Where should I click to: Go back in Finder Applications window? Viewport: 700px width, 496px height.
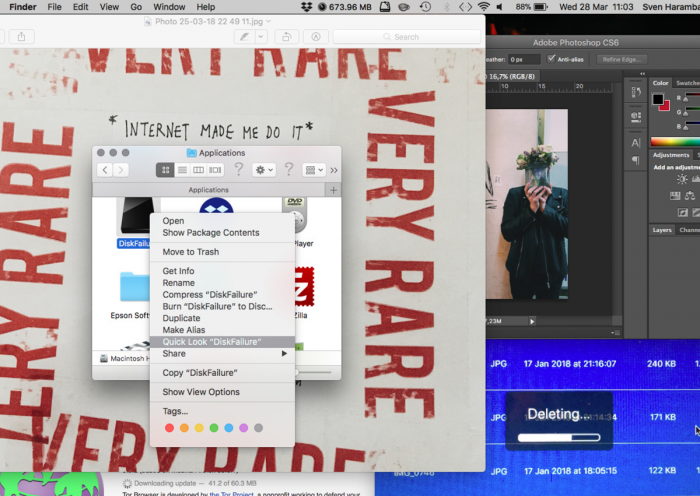point(105,170)
